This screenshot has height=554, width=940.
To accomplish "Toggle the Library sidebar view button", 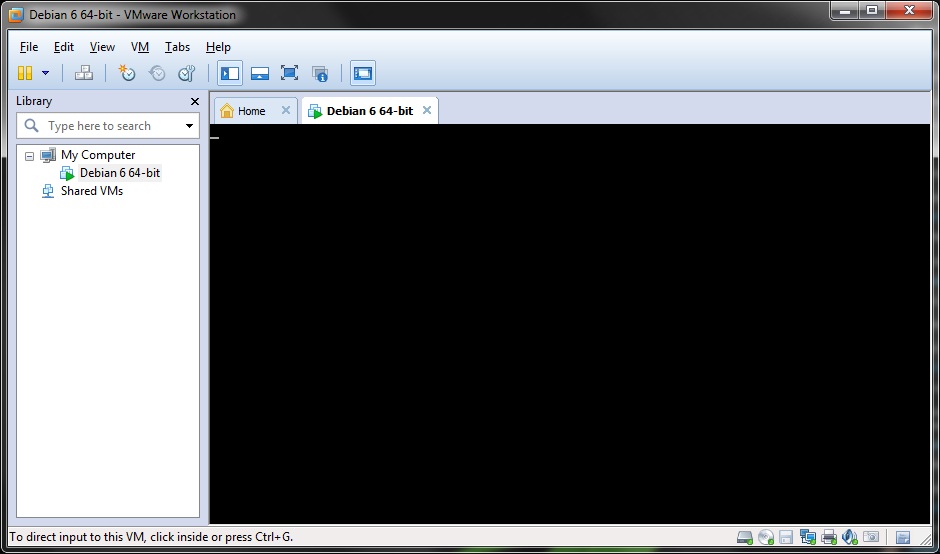I will (x=230, y=73).
